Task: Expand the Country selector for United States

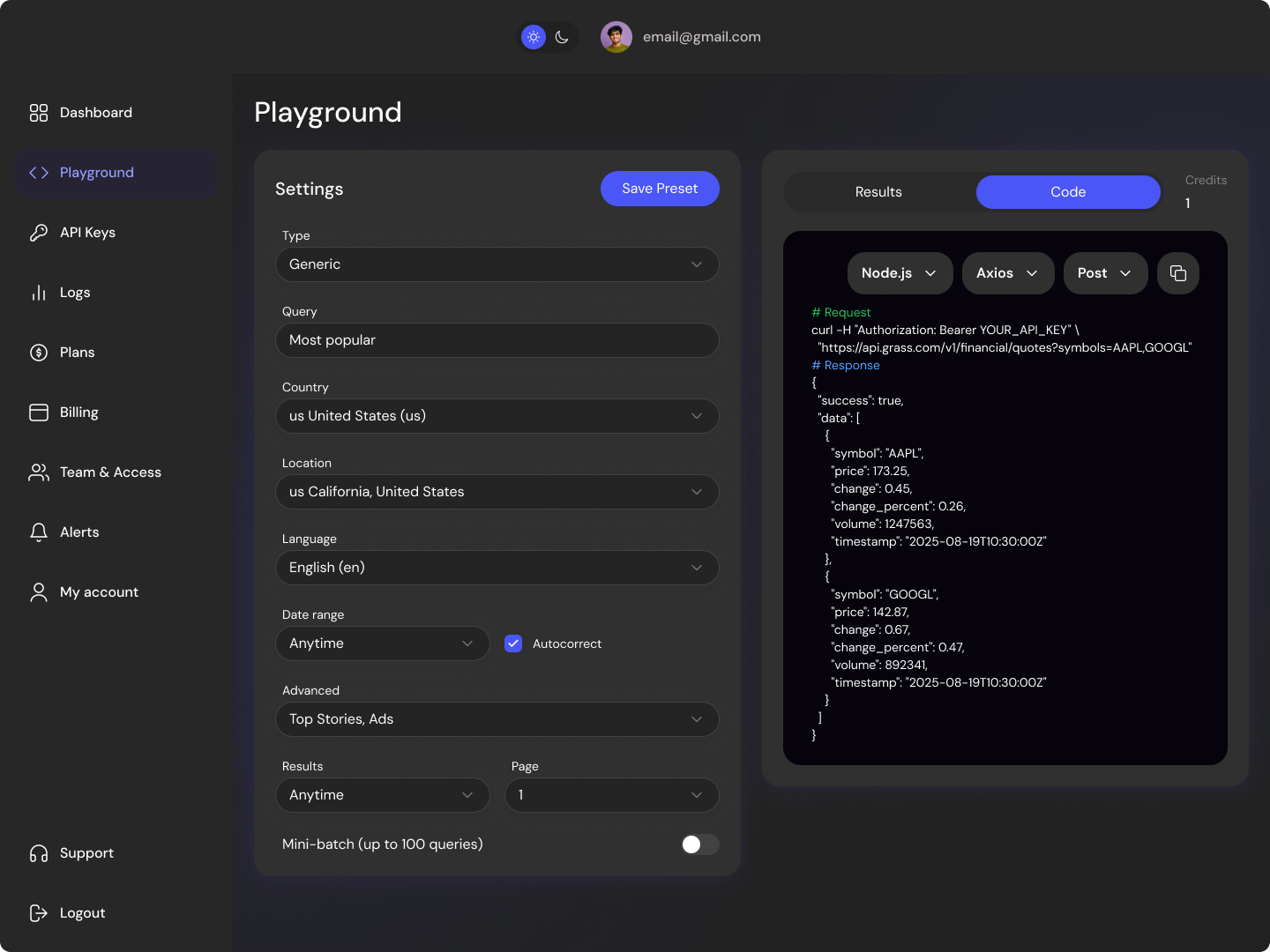Action: click(497, 415)
